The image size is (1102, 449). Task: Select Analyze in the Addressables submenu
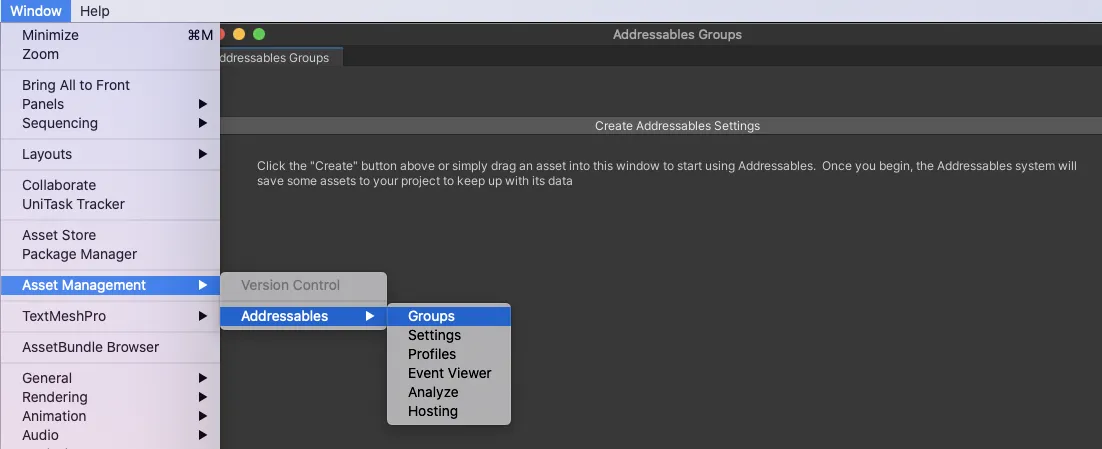point(449,392)
